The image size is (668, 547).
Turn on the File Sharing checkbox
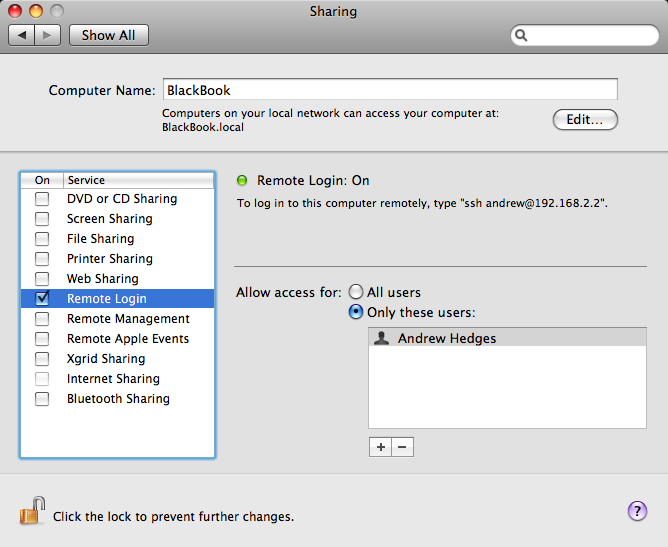[x=42, y=239]
